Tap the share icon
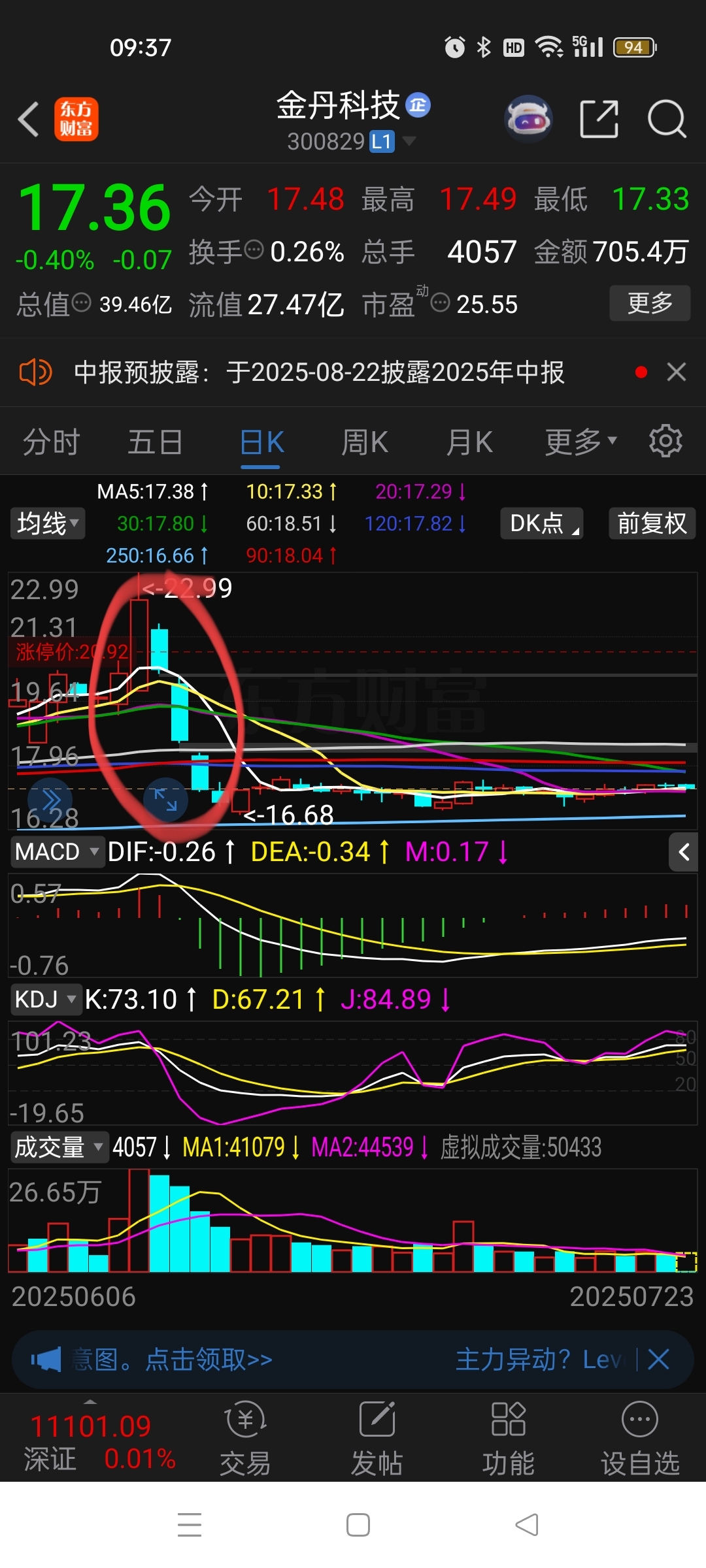706x1568 pixels. 599,120
